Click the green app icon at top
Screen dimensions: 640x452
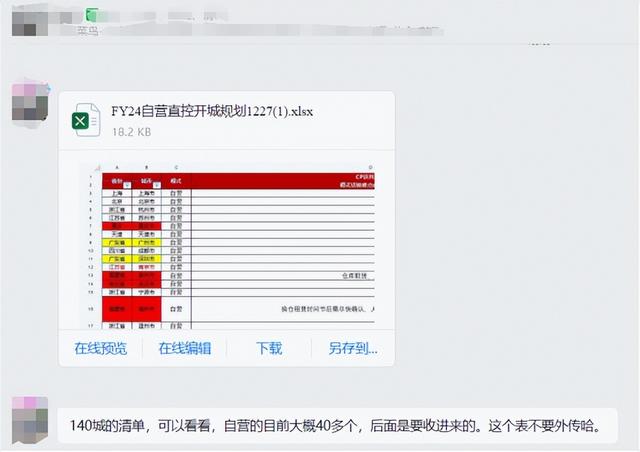tap(93, 15)
